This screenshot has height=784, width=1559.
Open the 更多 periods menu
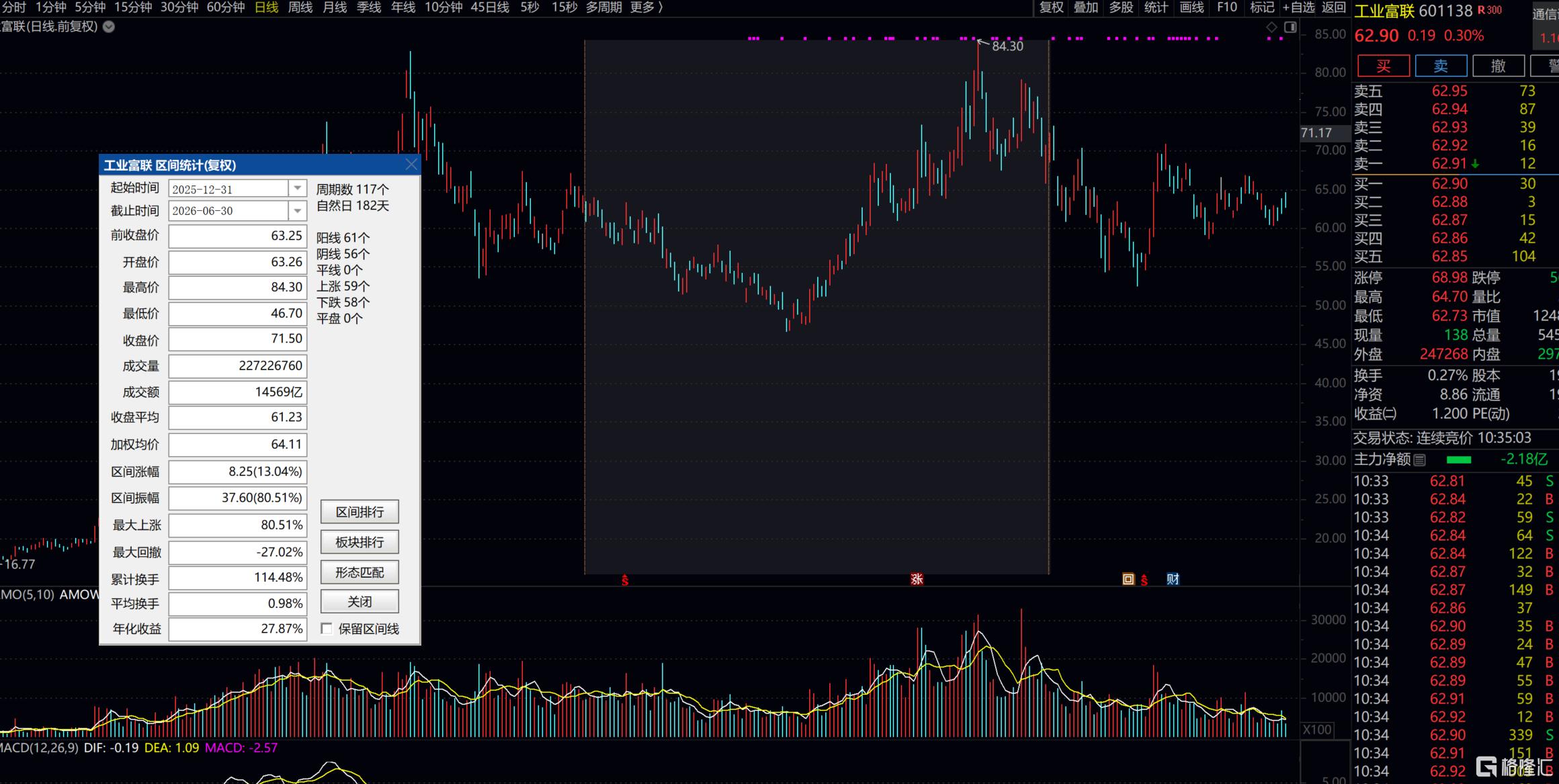coord(646,7)
